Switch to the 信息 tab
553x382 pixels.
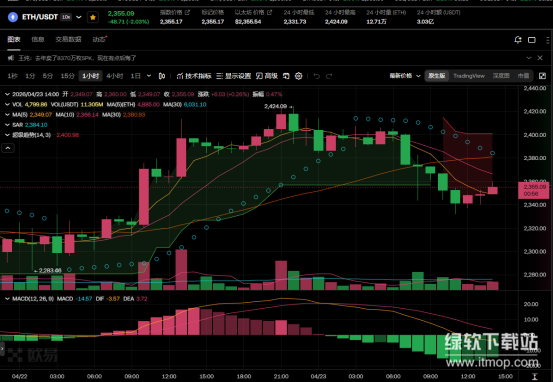[38, 39]
